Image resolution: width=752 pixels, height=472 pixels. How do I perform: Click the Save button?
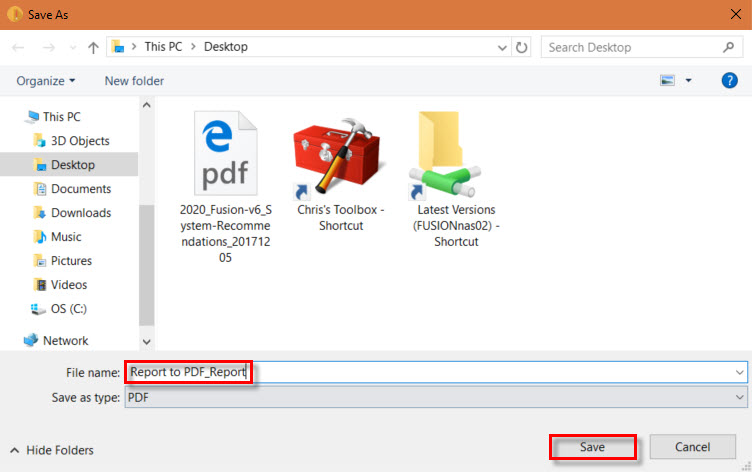pyautogui.click(x=593, y=447)
